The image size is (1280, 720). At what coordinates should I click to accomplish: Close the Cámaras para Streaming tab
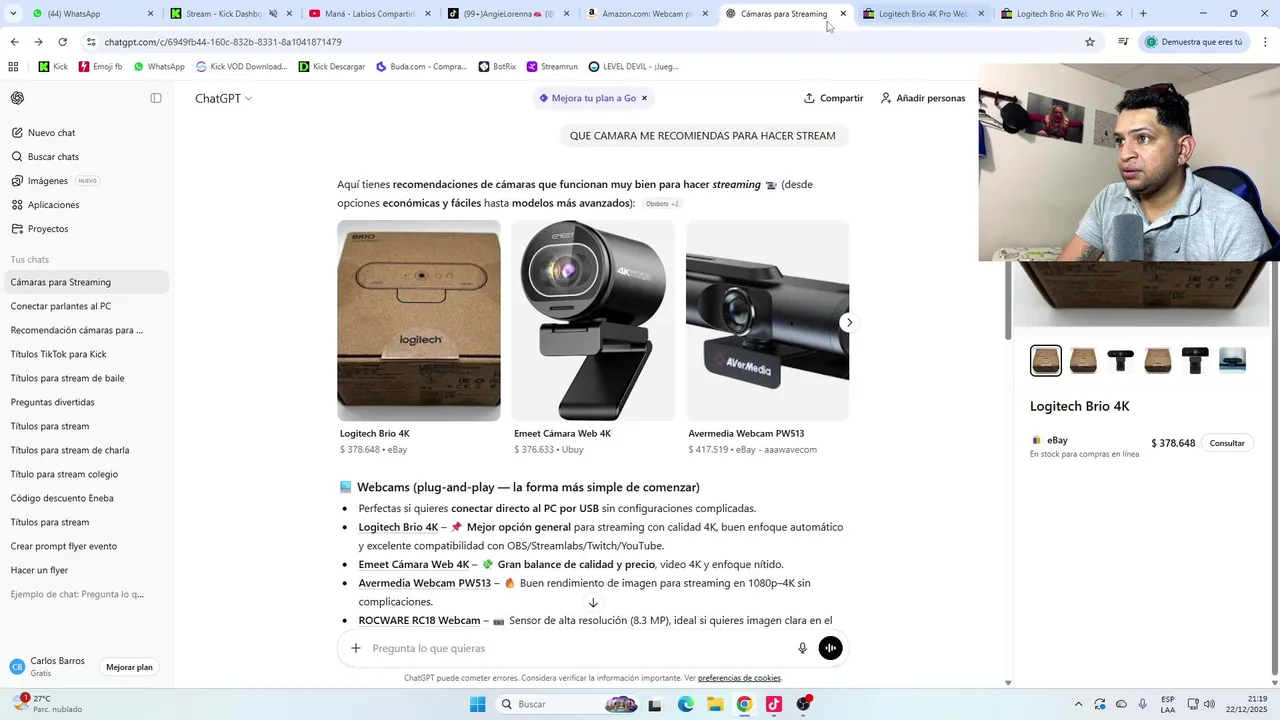(x=843, y=14)
